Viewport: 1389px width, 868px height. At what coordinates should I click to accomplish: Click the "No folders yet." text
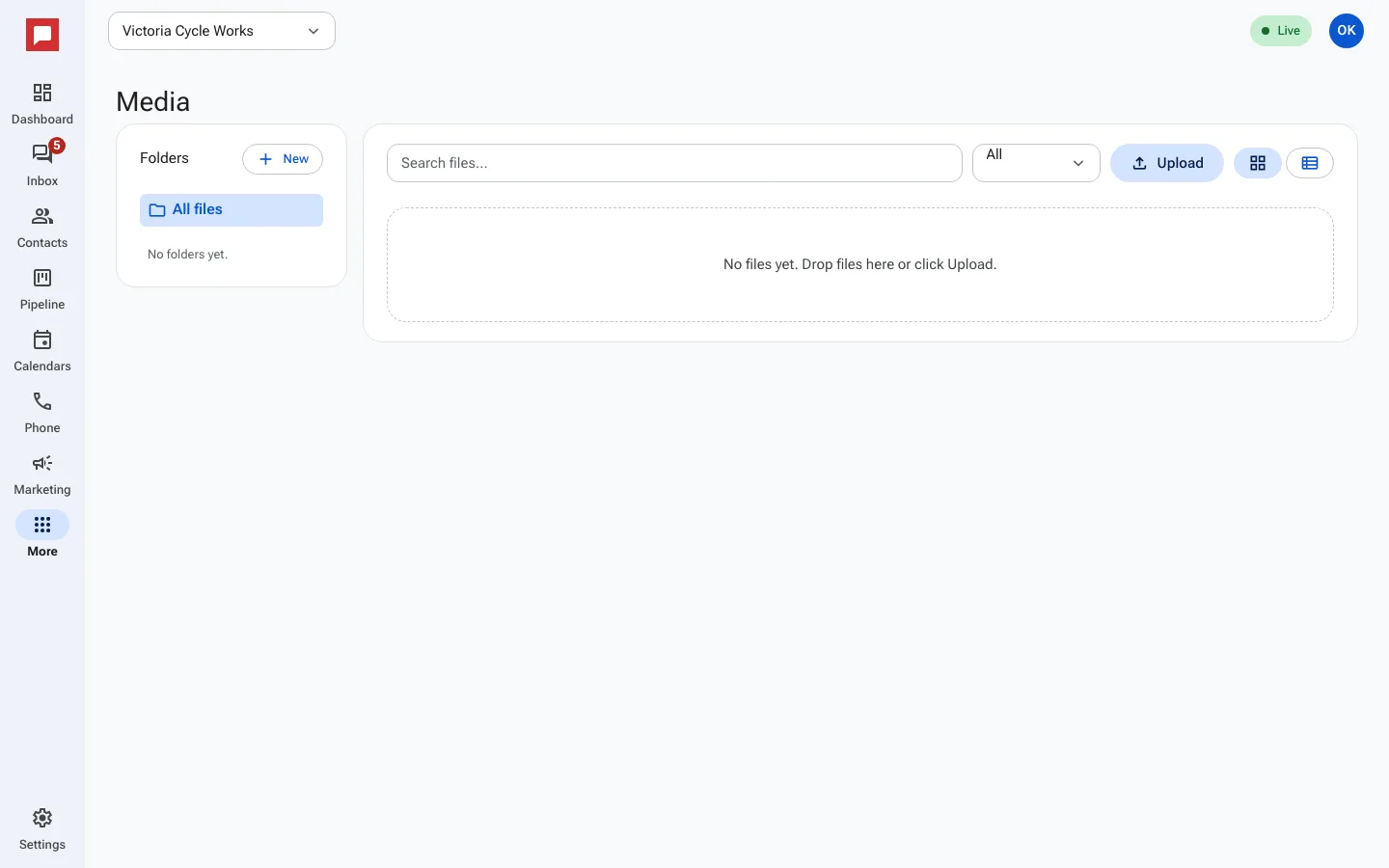click(187, 255)
